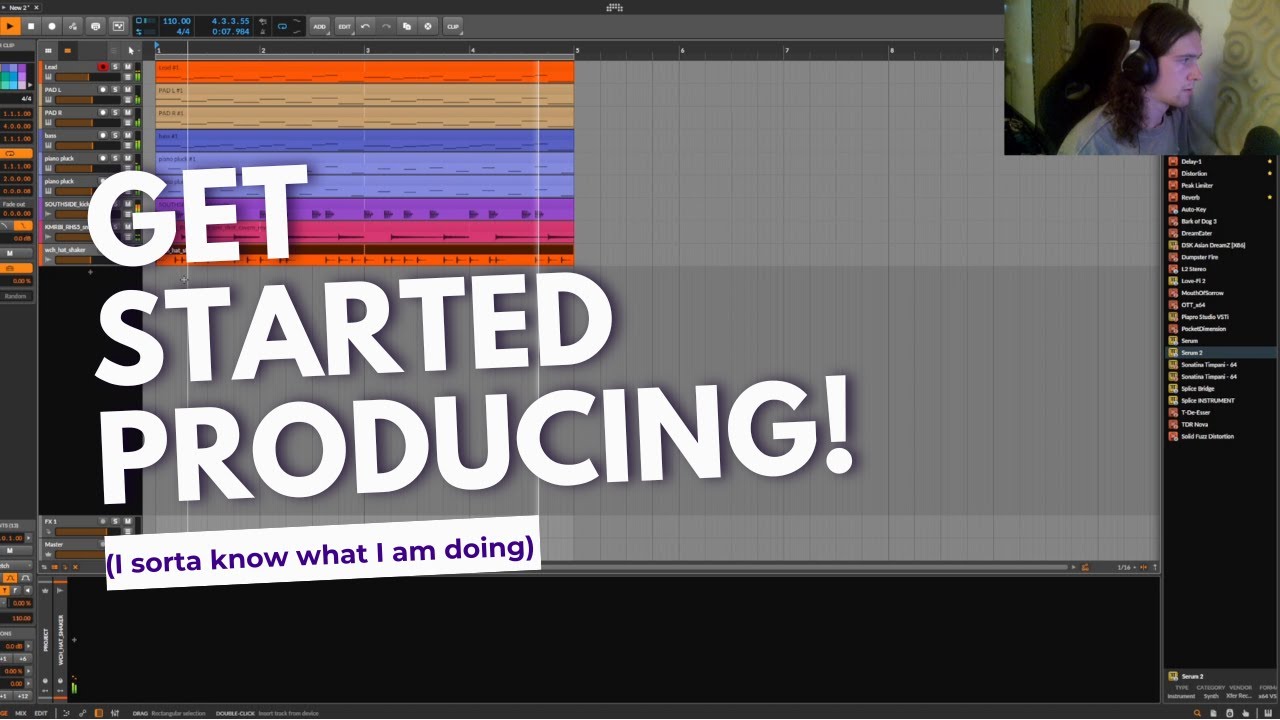Viewport: 1280px width, 720px height.
Task: Toggle the favorite star next to Reverb
Action: click(1270, 197)
